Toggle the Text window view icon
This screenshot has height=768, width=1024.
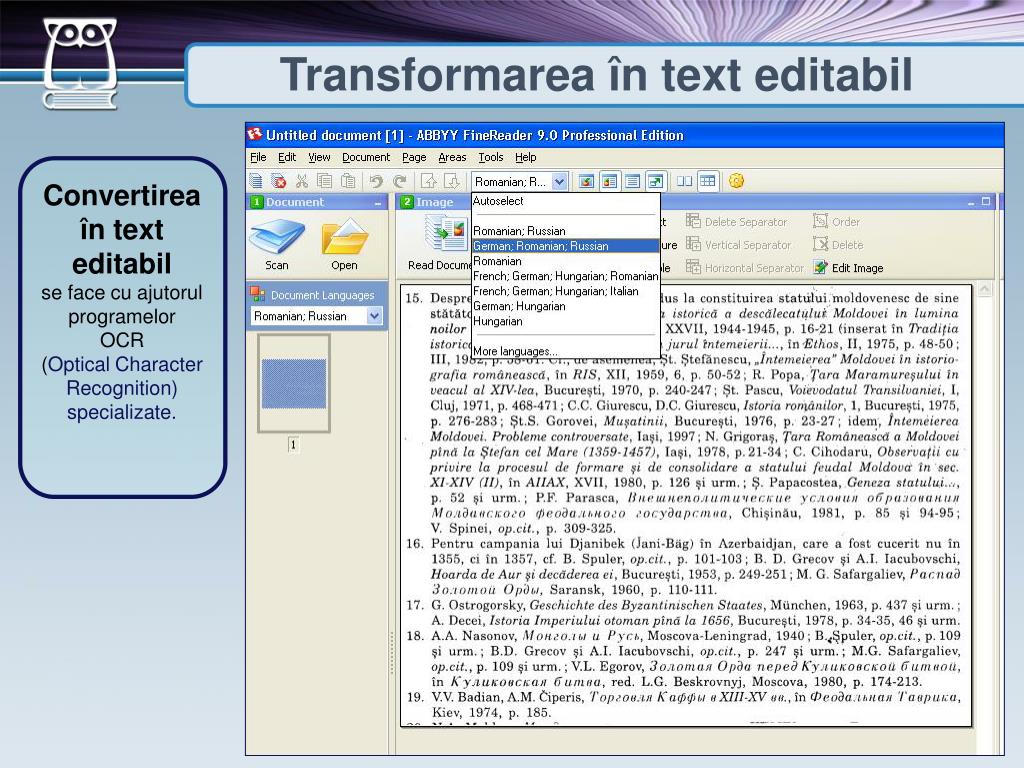pyautogui.click(x=632, y=181)
